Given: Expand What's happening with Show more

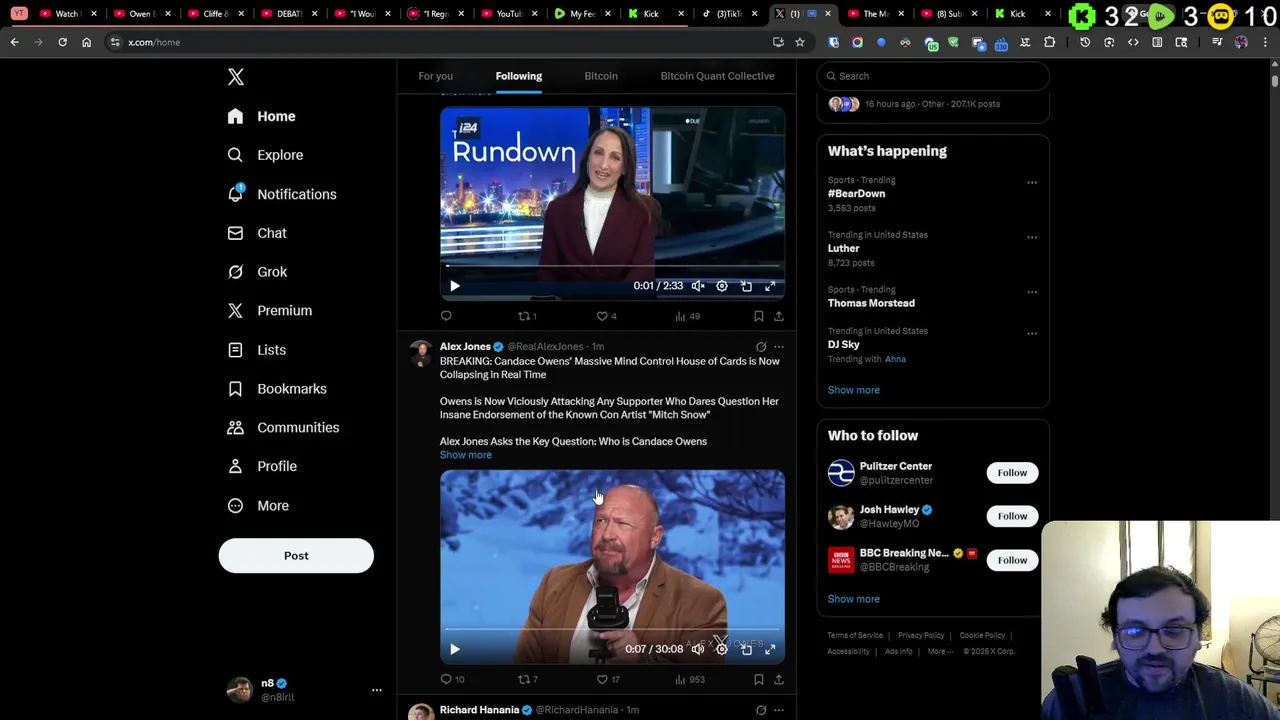Looking at the screenshot, I should [x=854, y=390].
